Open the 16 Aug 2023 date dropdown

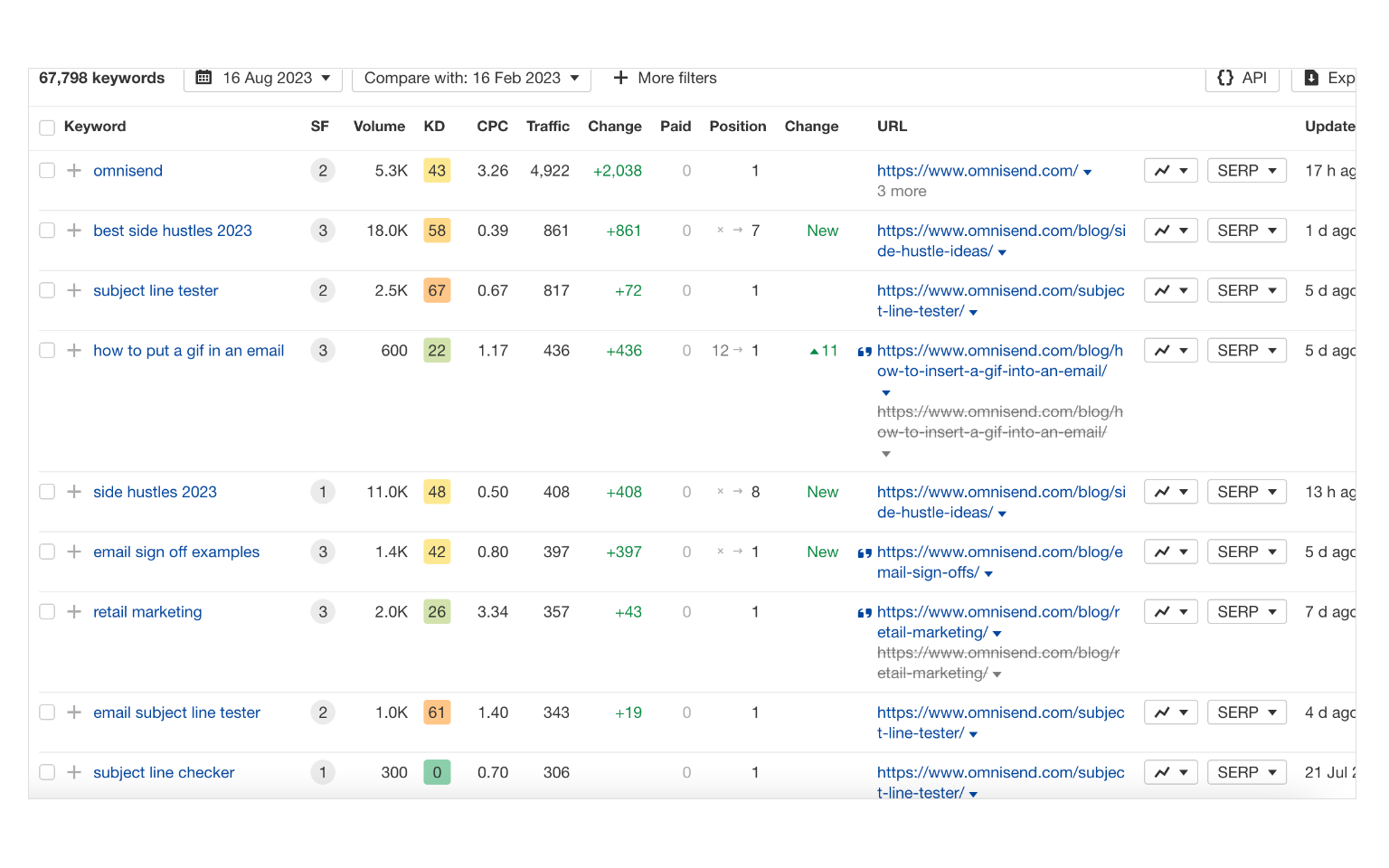pyautogui.click(x=263, y=79)
